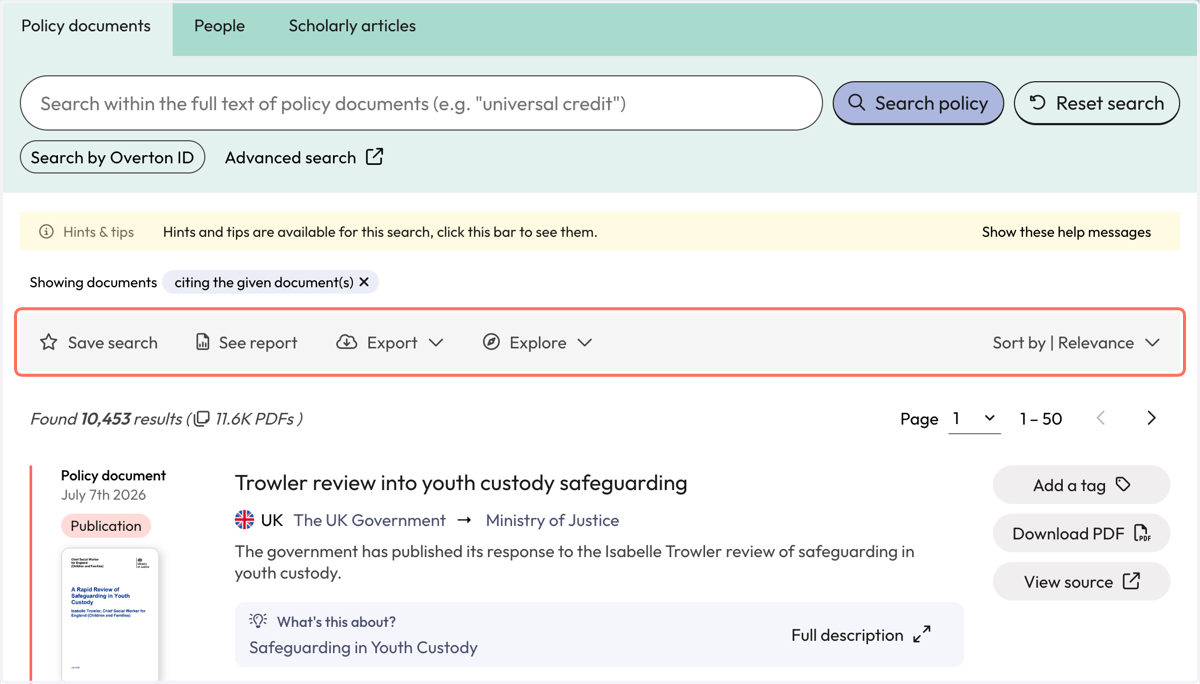Open the Page number dropdown
1200x684 pixels.
tap(974, 419)
